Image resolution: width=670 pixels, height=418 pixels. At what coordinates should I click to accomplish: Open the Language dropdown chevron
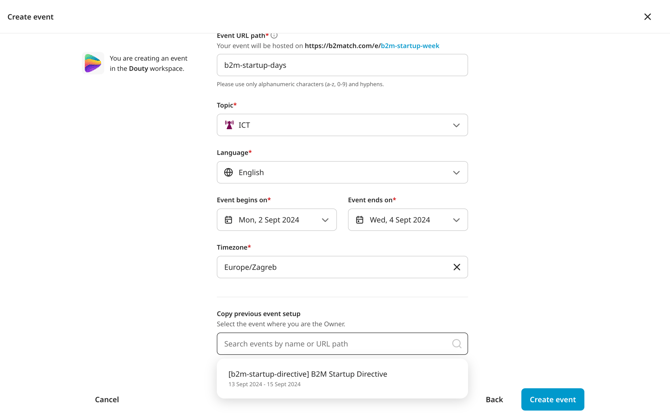click(x=456, y=173)
